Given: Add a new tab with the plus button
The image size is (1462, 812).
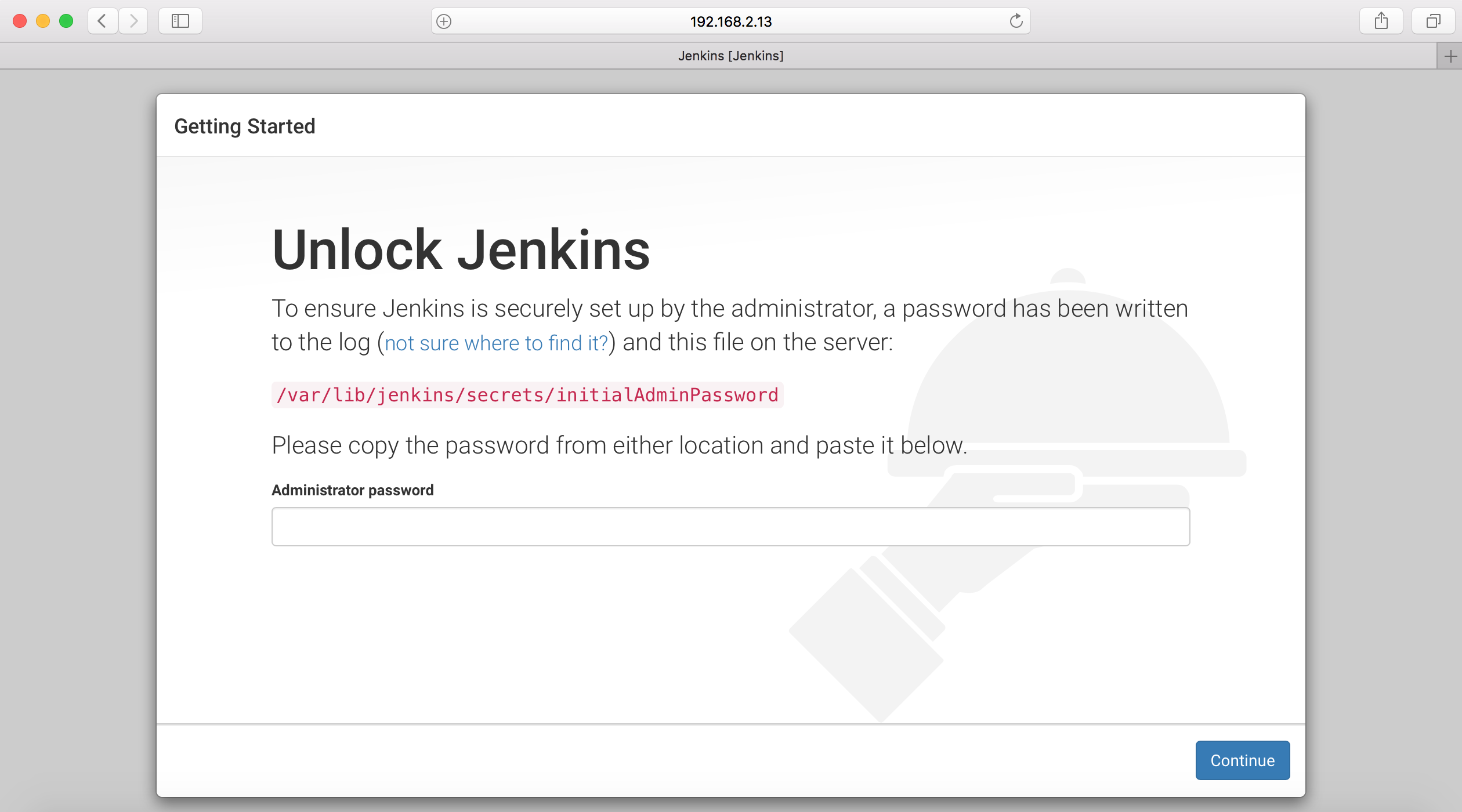Looking at the screenshot, I should [x=1450, y=56].
